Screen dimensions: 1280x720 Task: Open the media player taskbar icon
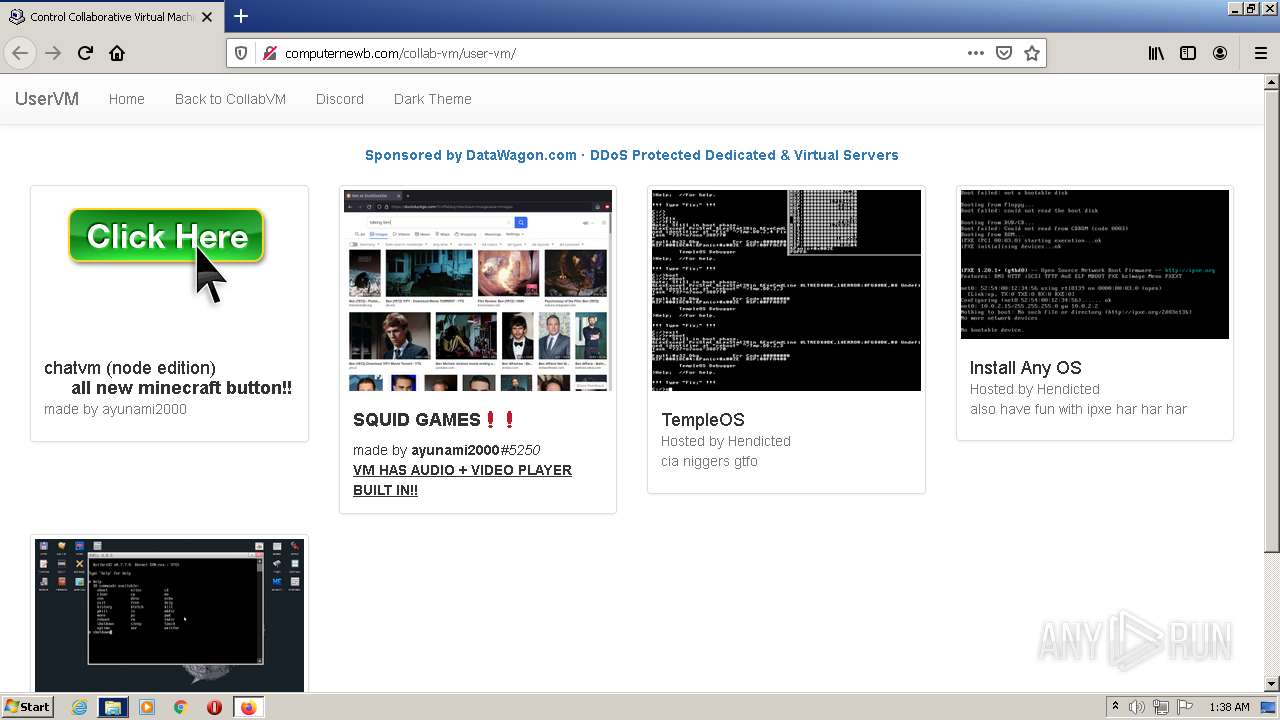click(147, 707)
